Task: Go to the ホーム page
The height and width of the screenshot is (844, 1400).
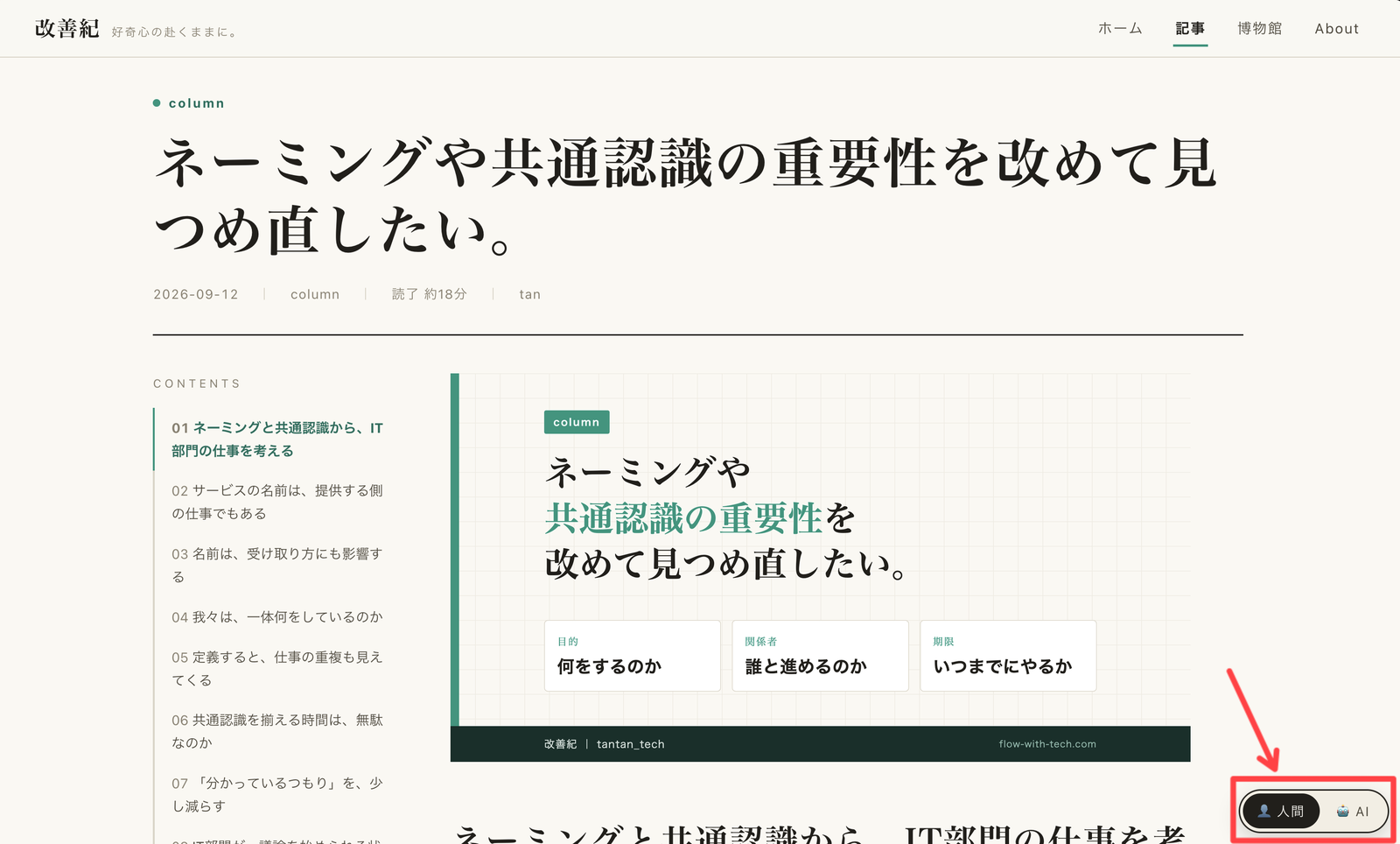Action: coord(1120,29)
